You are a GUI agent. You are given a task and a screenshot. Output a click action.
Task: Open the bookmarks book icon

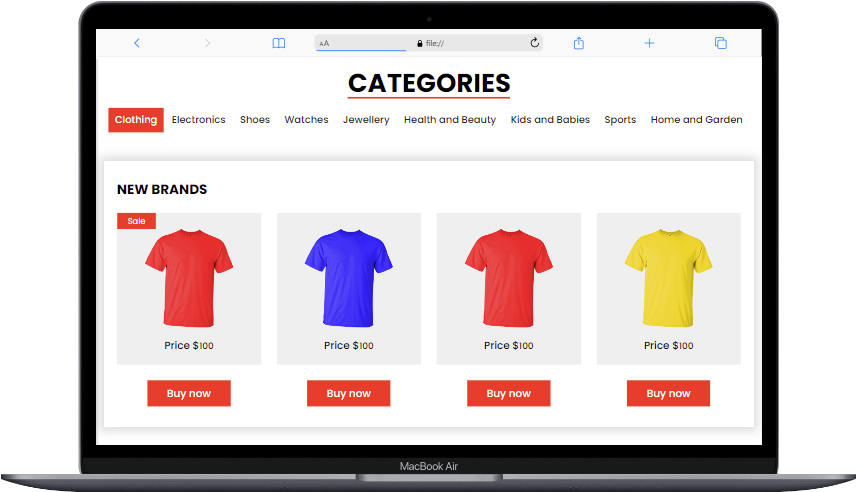pyautogui.click(x=278, y=43)
